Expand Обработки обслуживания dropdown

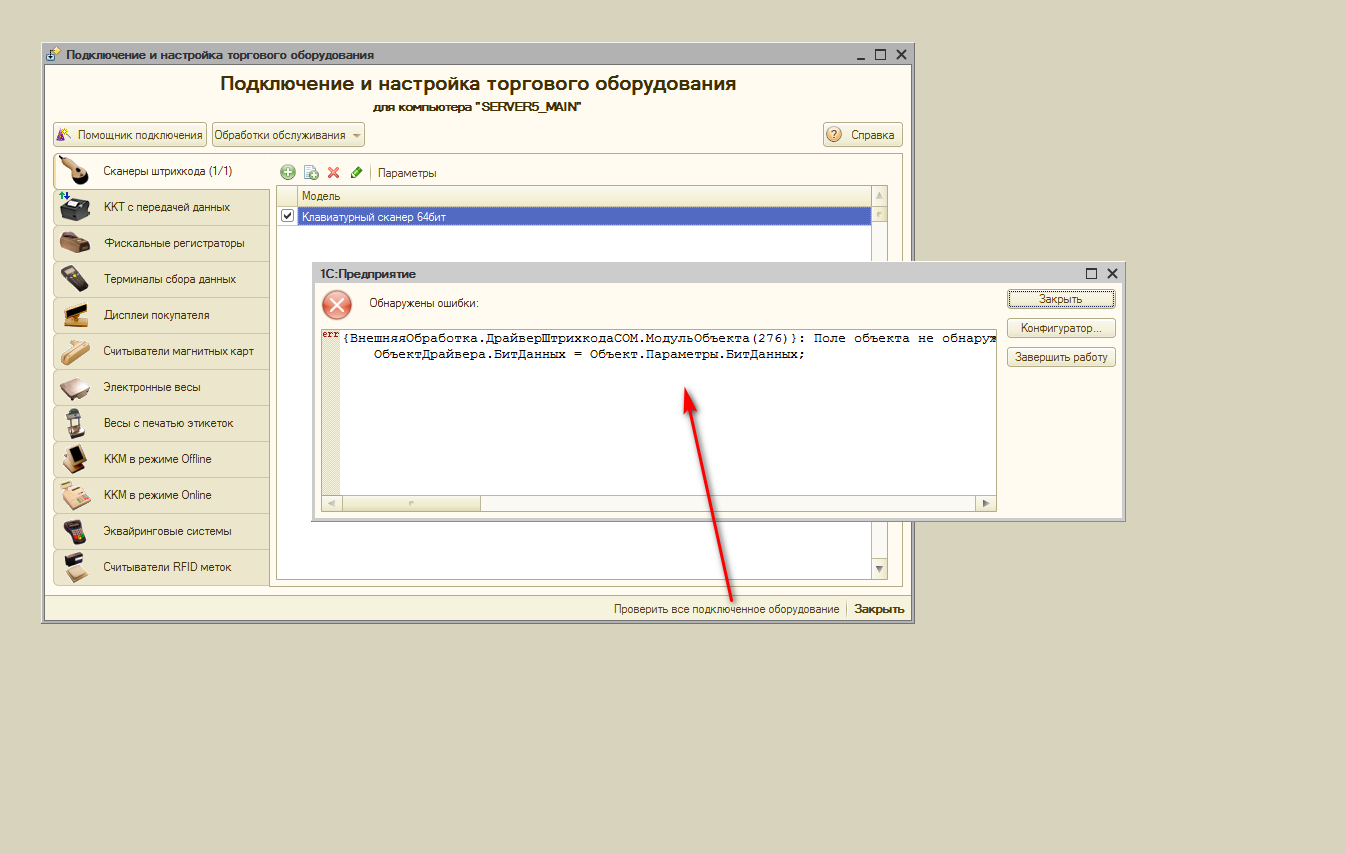pos(288,135)
